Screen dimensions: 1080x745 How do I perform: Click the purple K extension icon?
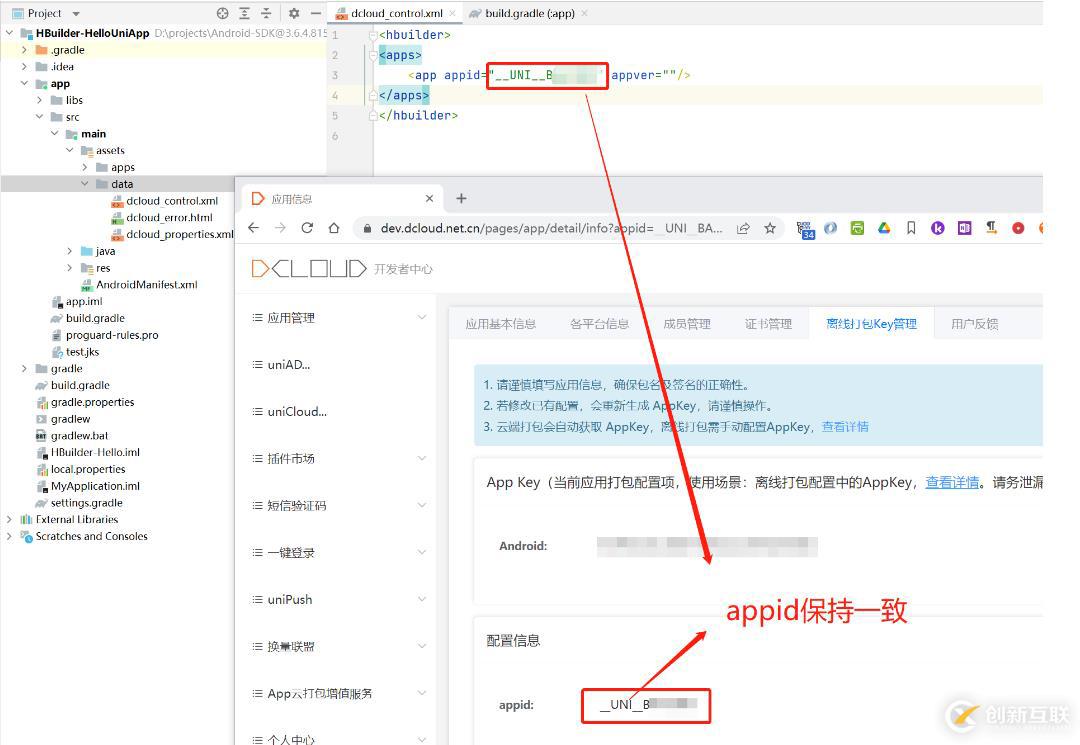(937, 228)
